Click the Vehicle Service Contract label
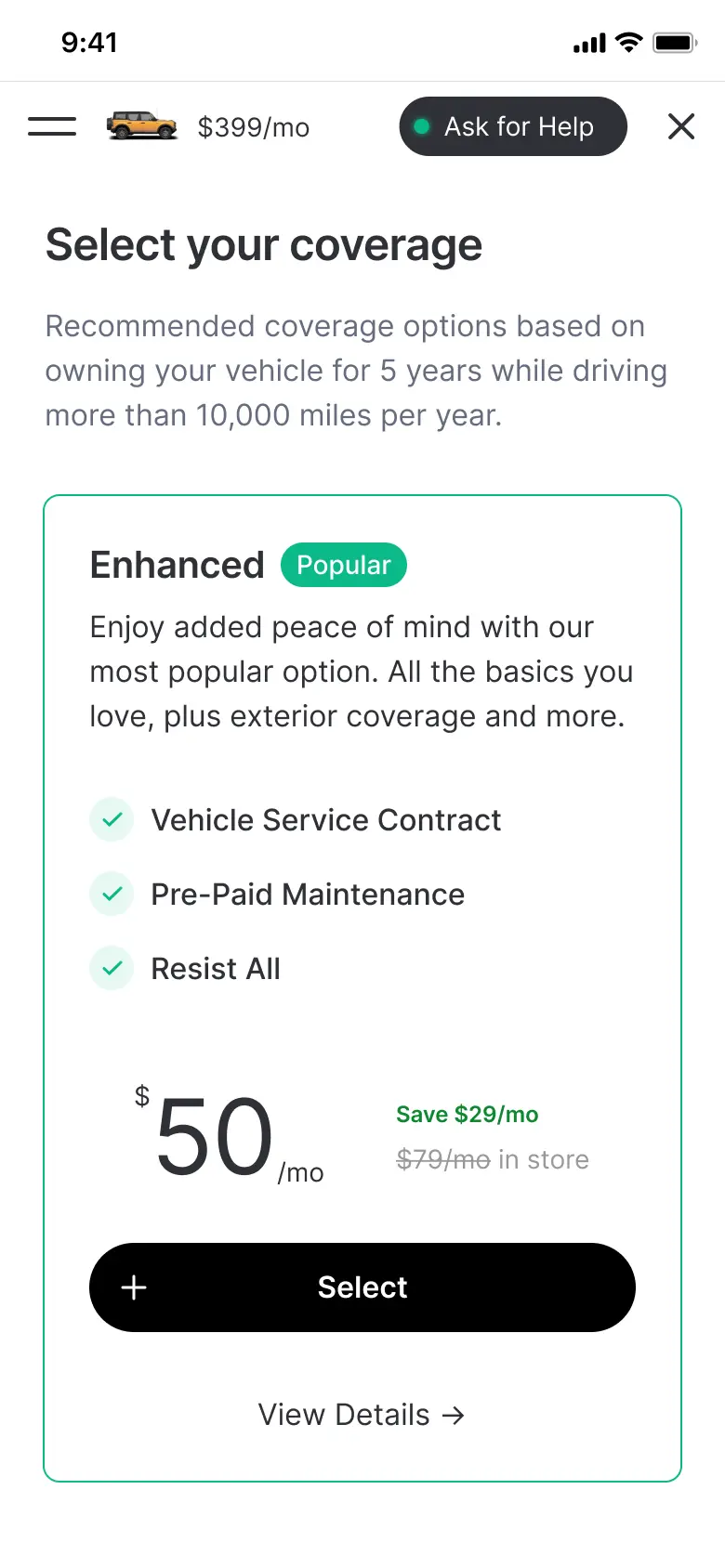 (x=326, y=820)
